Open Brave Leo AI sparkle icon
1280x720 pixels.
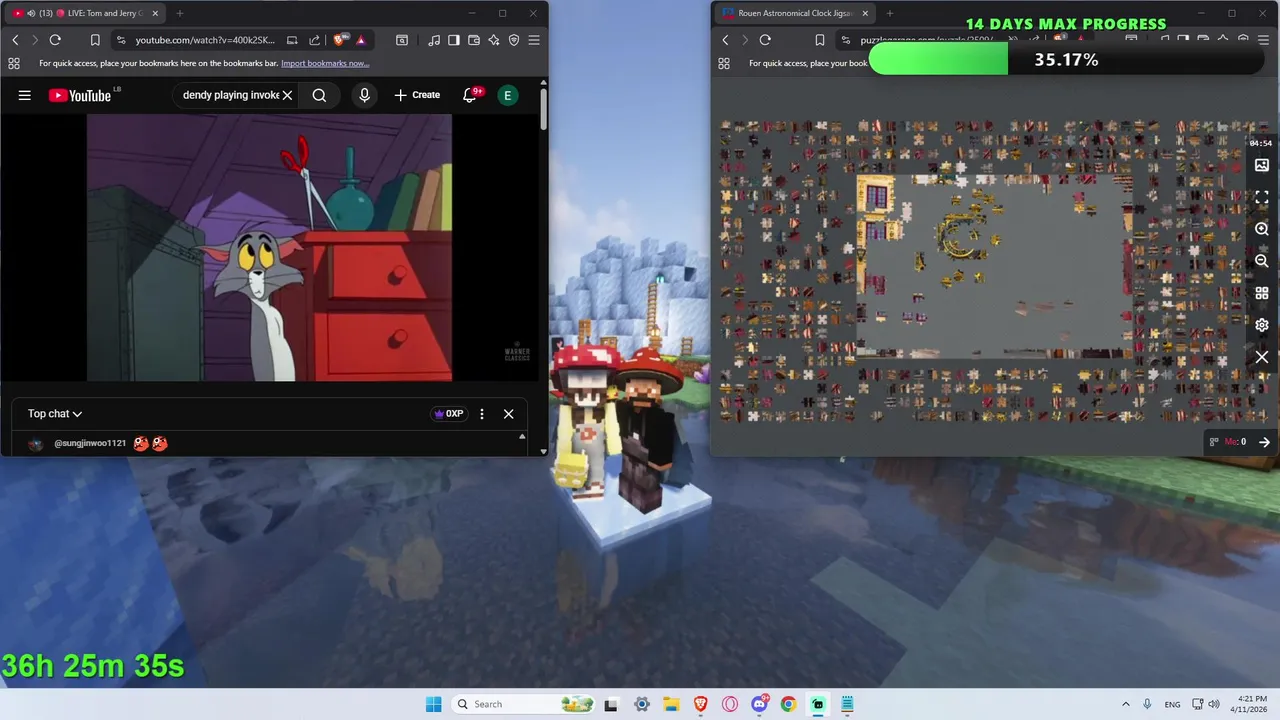pos(494,40)
